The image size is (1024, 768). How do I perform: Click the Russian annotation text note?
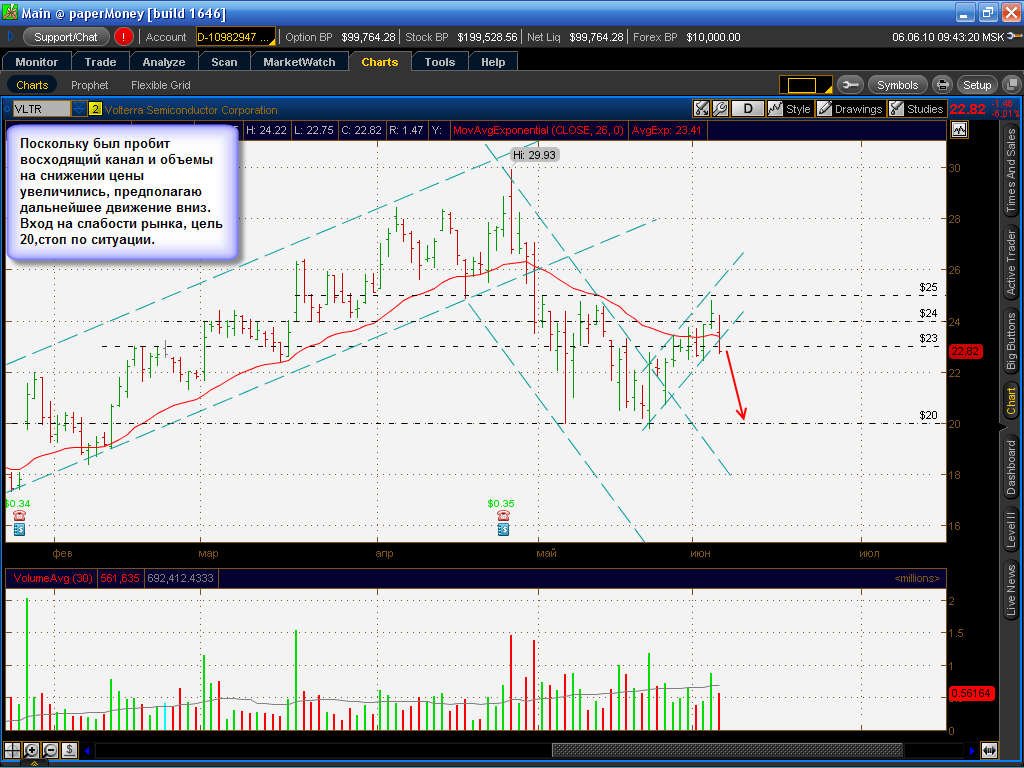121,191
